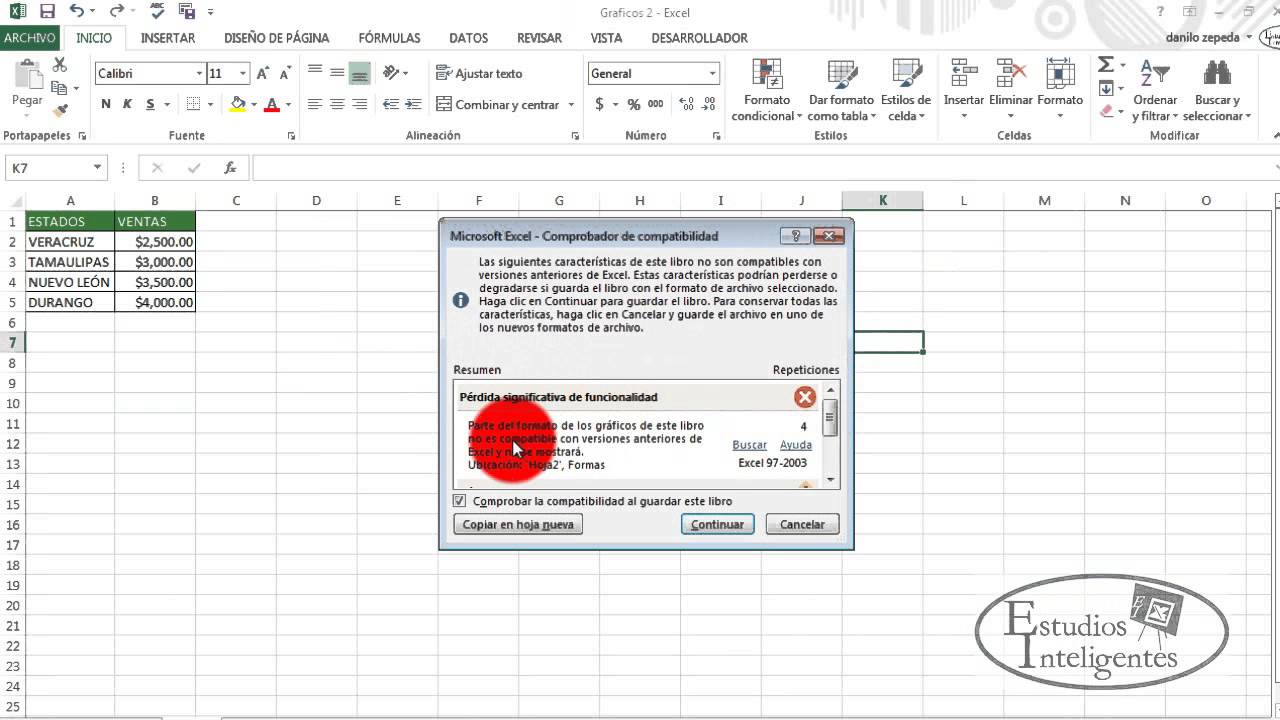Screen dimensions: 1280x720
Task: Click the Pegar paste icon
Action: (27, 76)
